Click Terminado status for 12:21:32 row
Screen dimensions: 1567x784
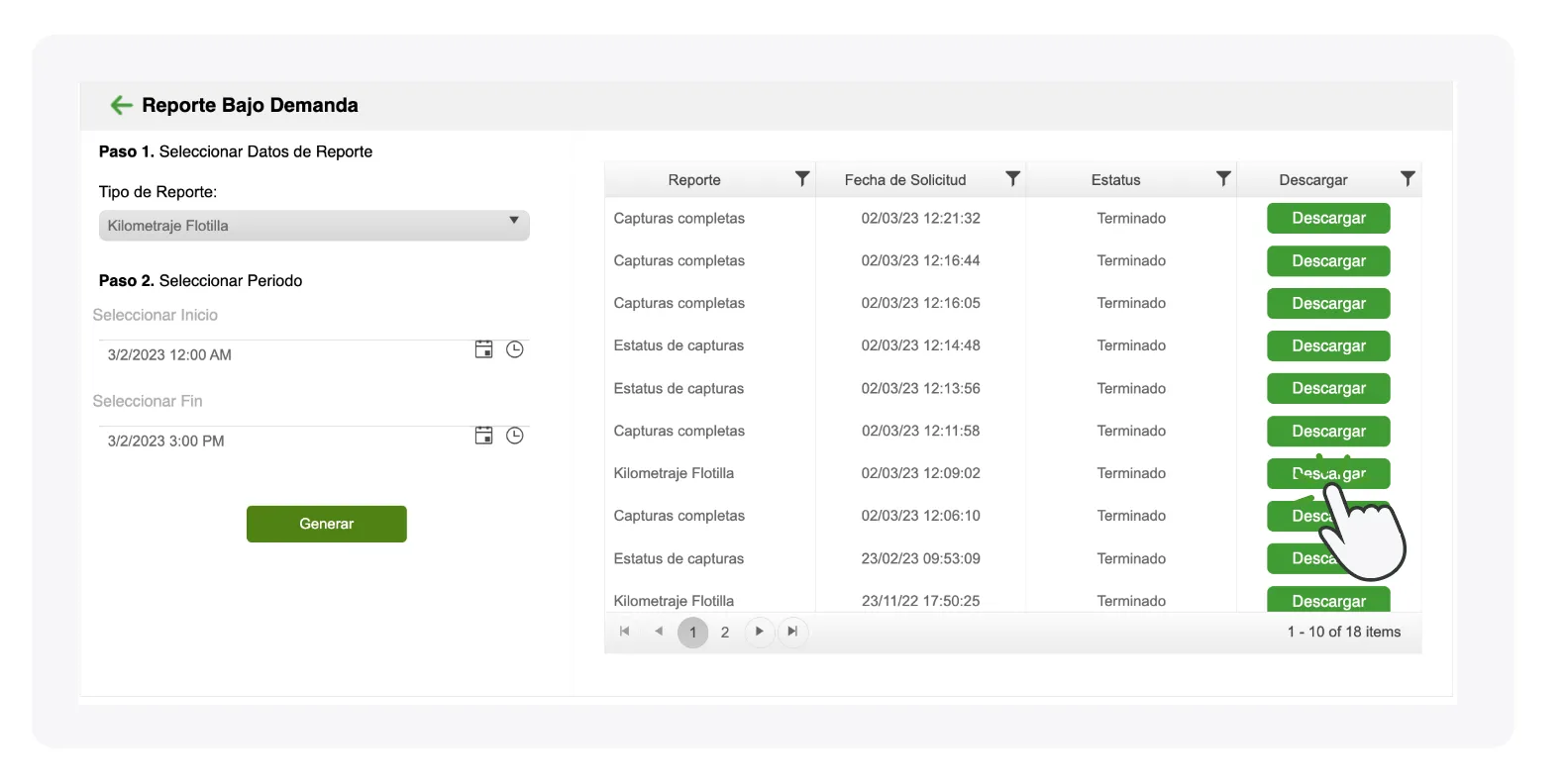1131,218
